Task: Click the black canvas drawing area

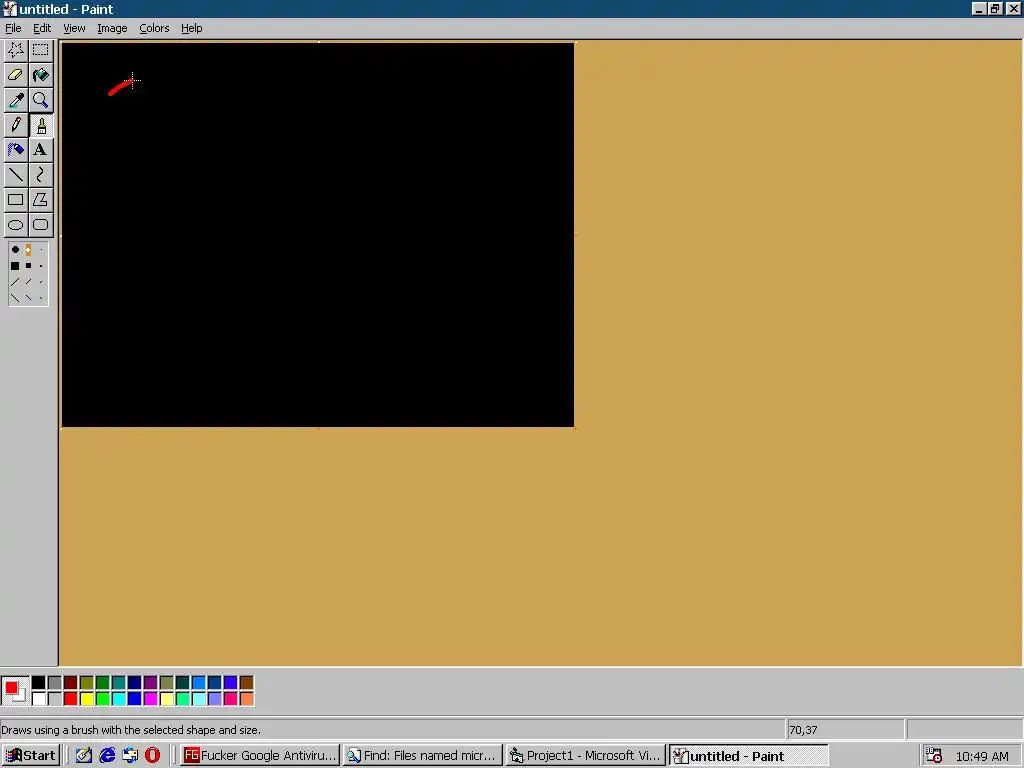Action: tap(318, 235)
